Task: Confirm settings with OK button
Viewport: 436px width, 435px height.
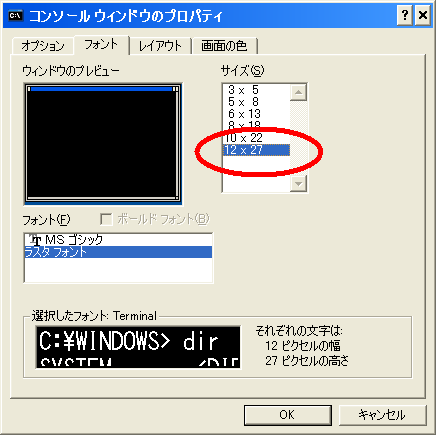Action: [x=287, y=415]
